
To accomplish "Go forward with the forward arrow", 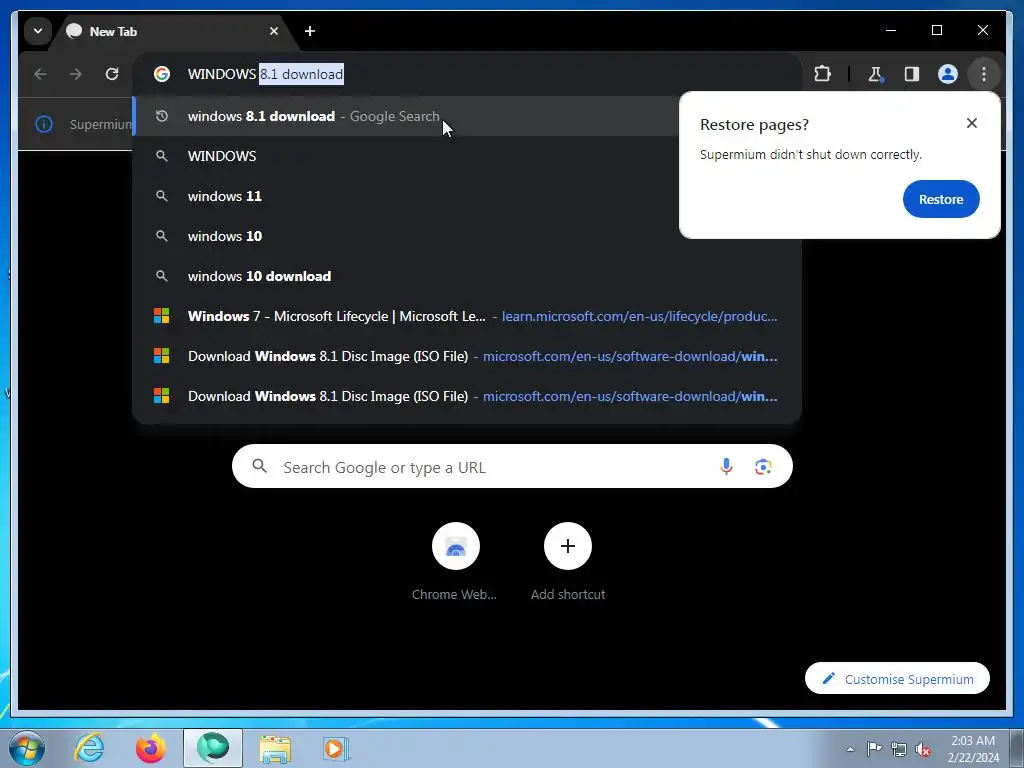I will pos(76,74).
